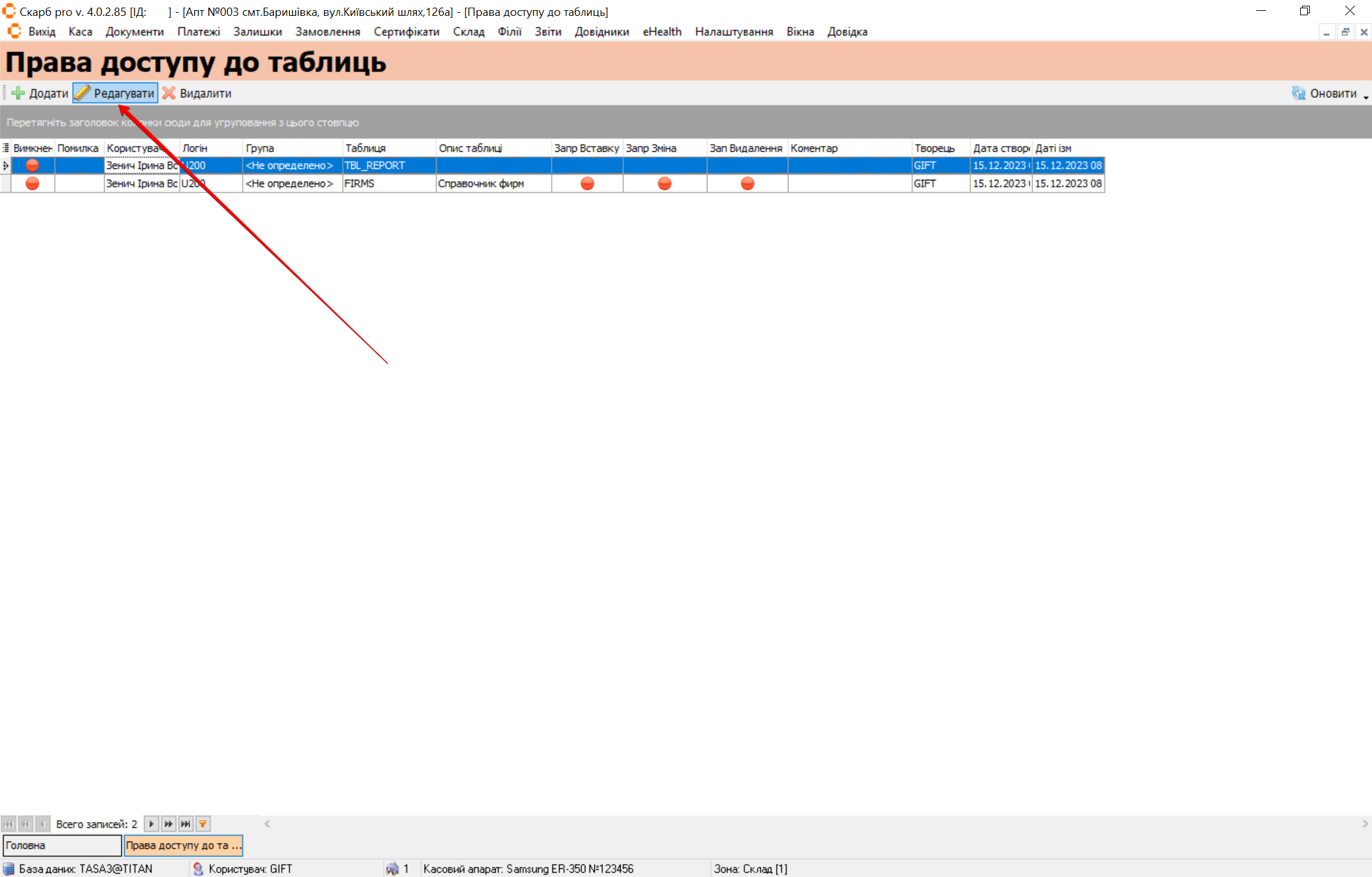Switch to the Головна tab
Screen dimensions: 1372x877
pos(62,845)
